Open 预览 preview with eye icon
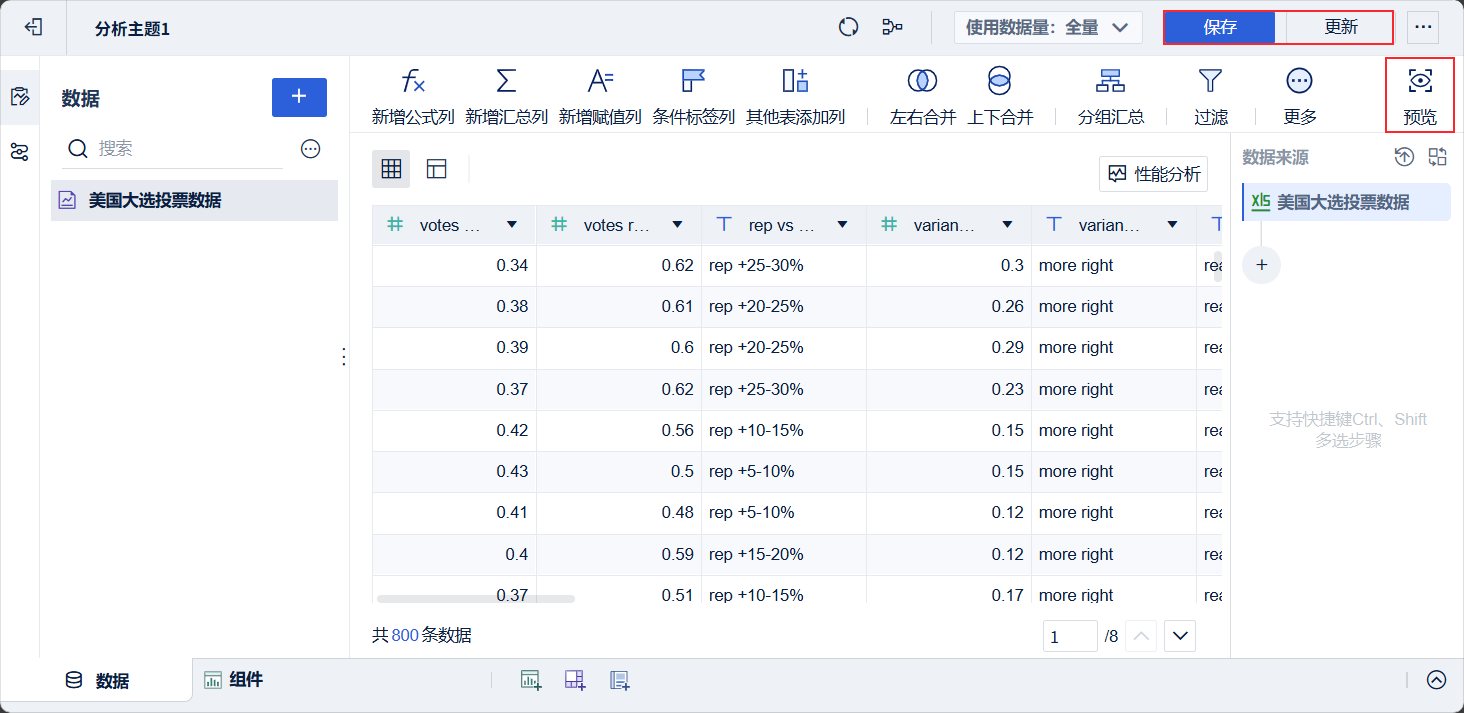Screen dimensions: 1464x713 (1419, 82)
